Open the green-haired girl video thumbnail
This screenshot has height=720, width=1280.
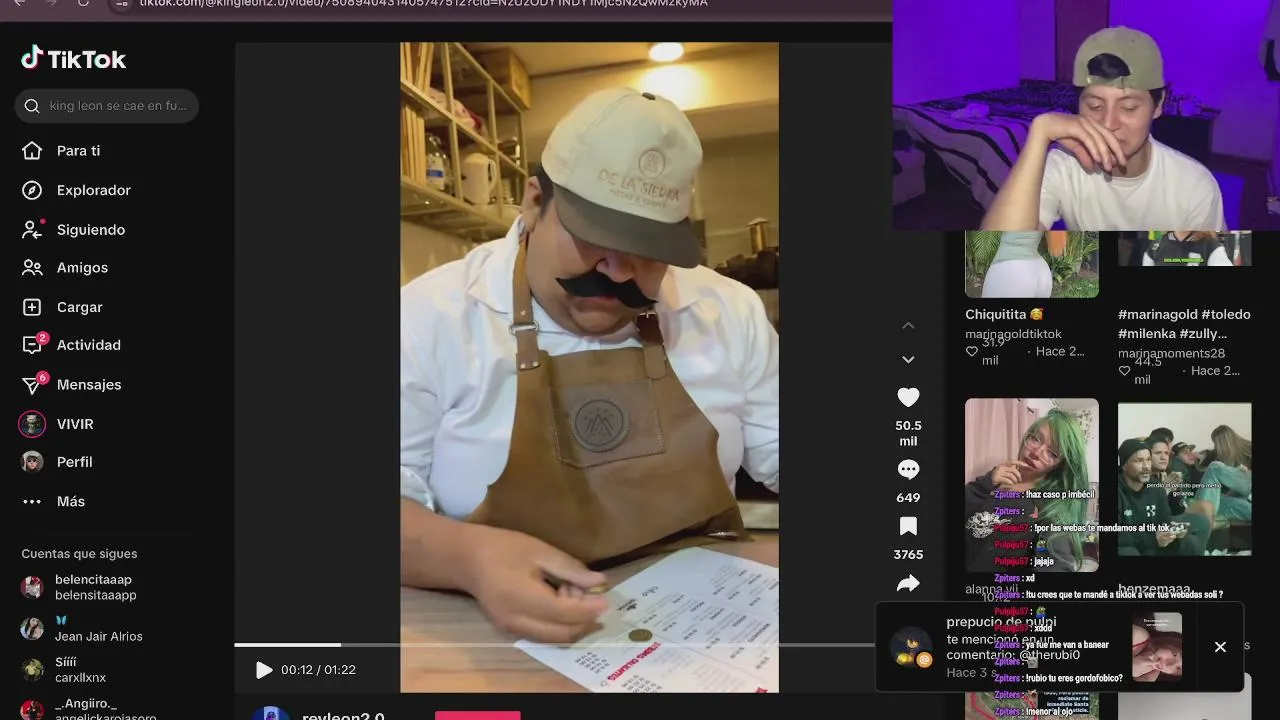[x=1031, y=485]
